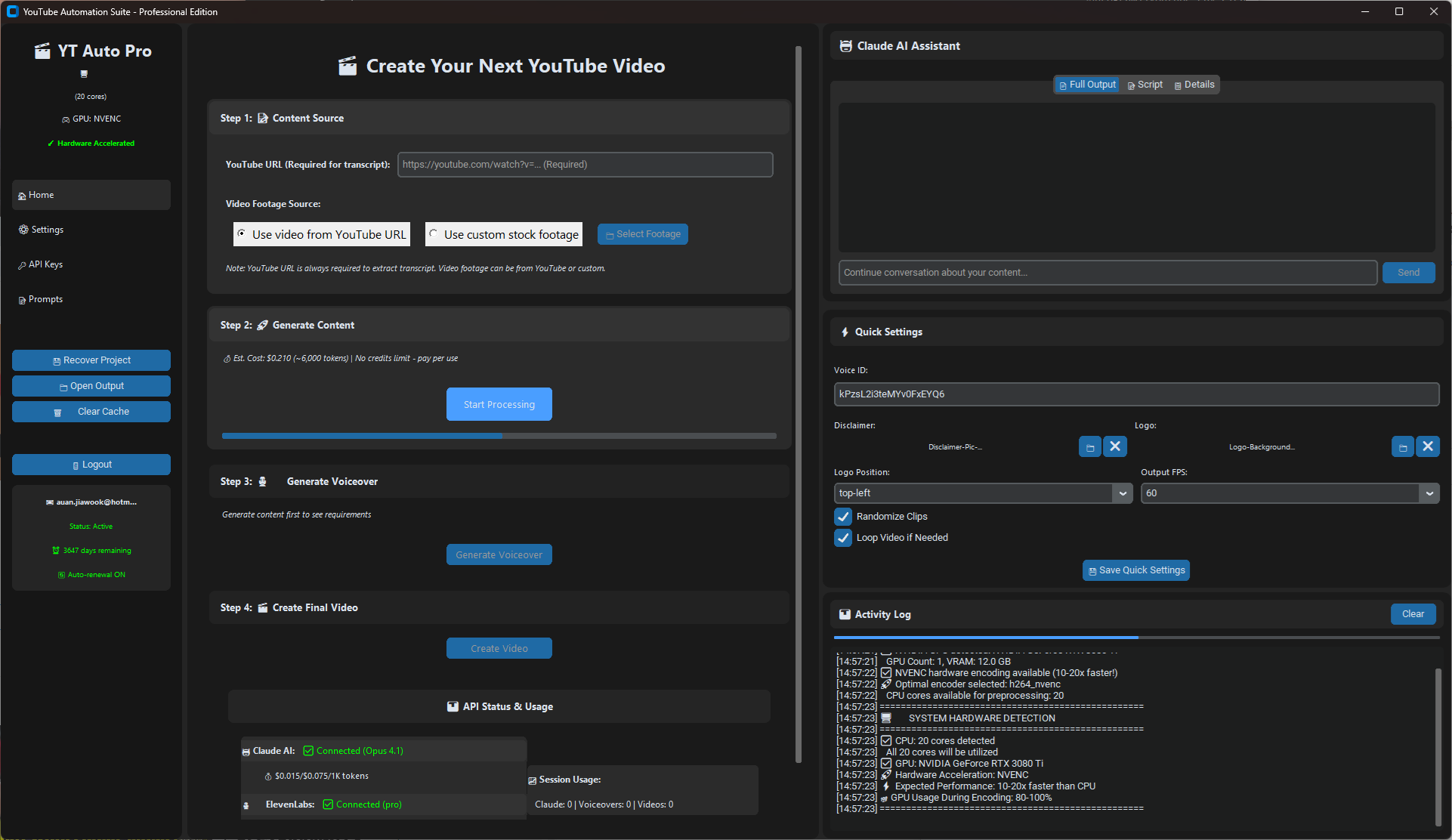This screenshot has width=1452, height=840.
Task: Enable Randomize Clips
Action: point(843,517)
